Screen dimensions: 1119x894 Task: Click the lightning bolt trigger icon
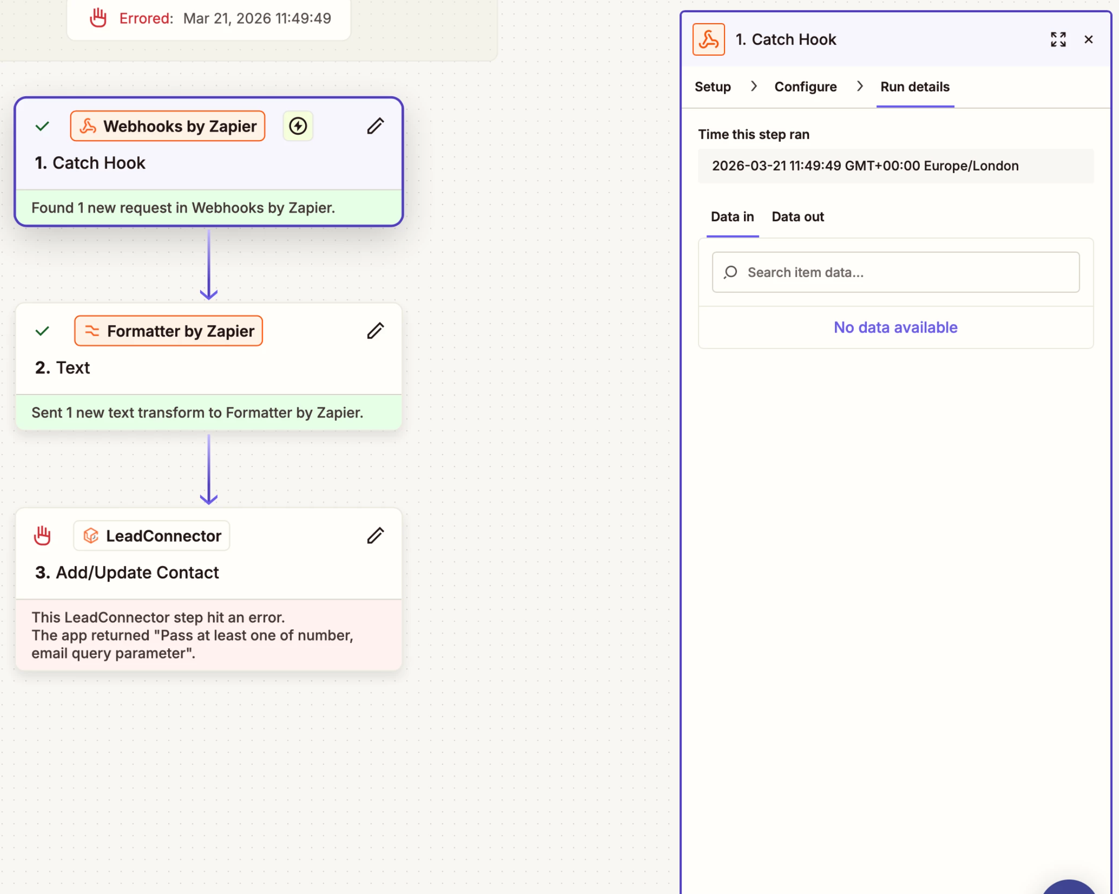pos(298,126)
